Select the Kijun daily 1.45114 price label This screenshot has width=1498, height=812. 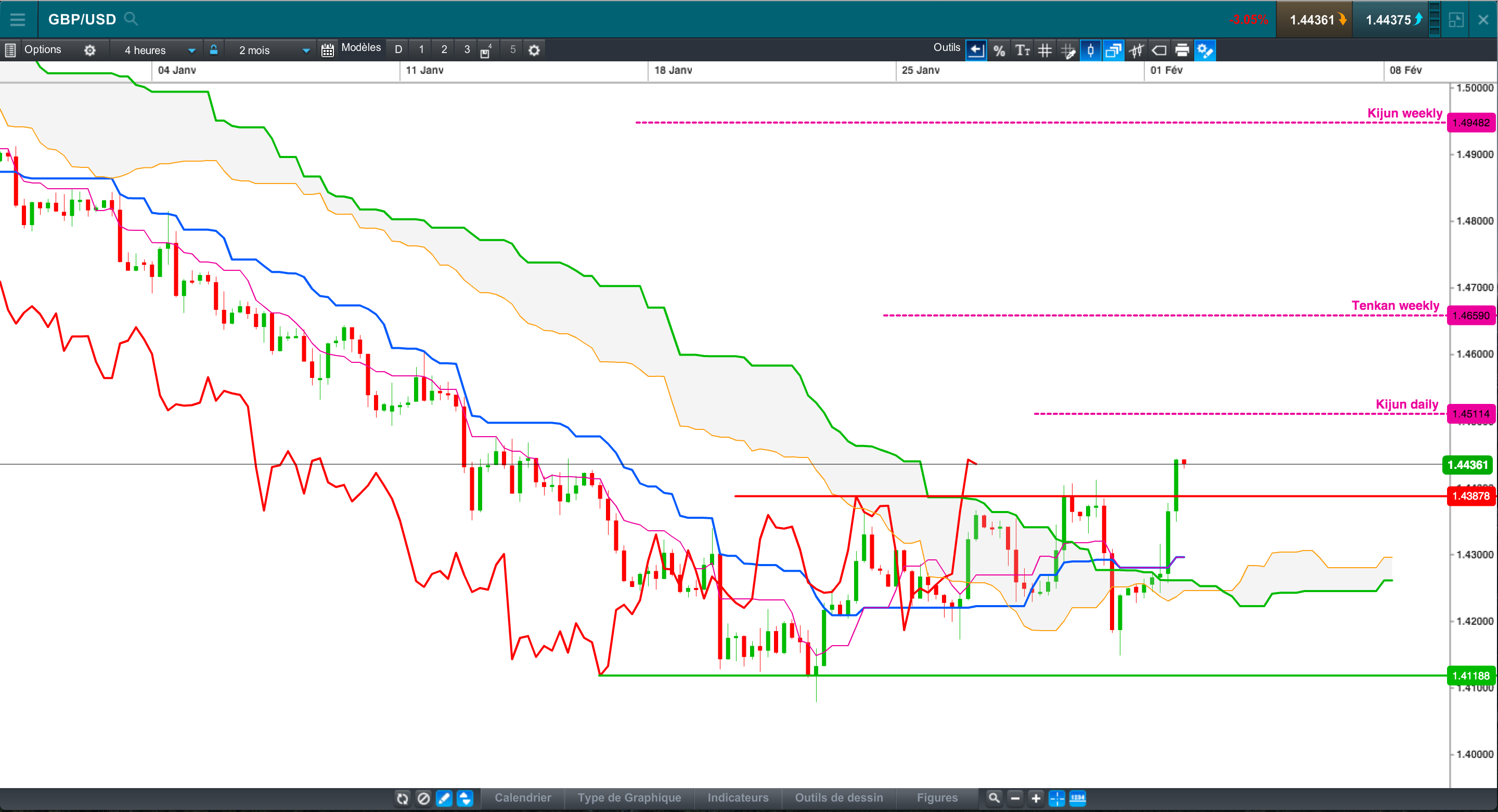pos(1470,414)
